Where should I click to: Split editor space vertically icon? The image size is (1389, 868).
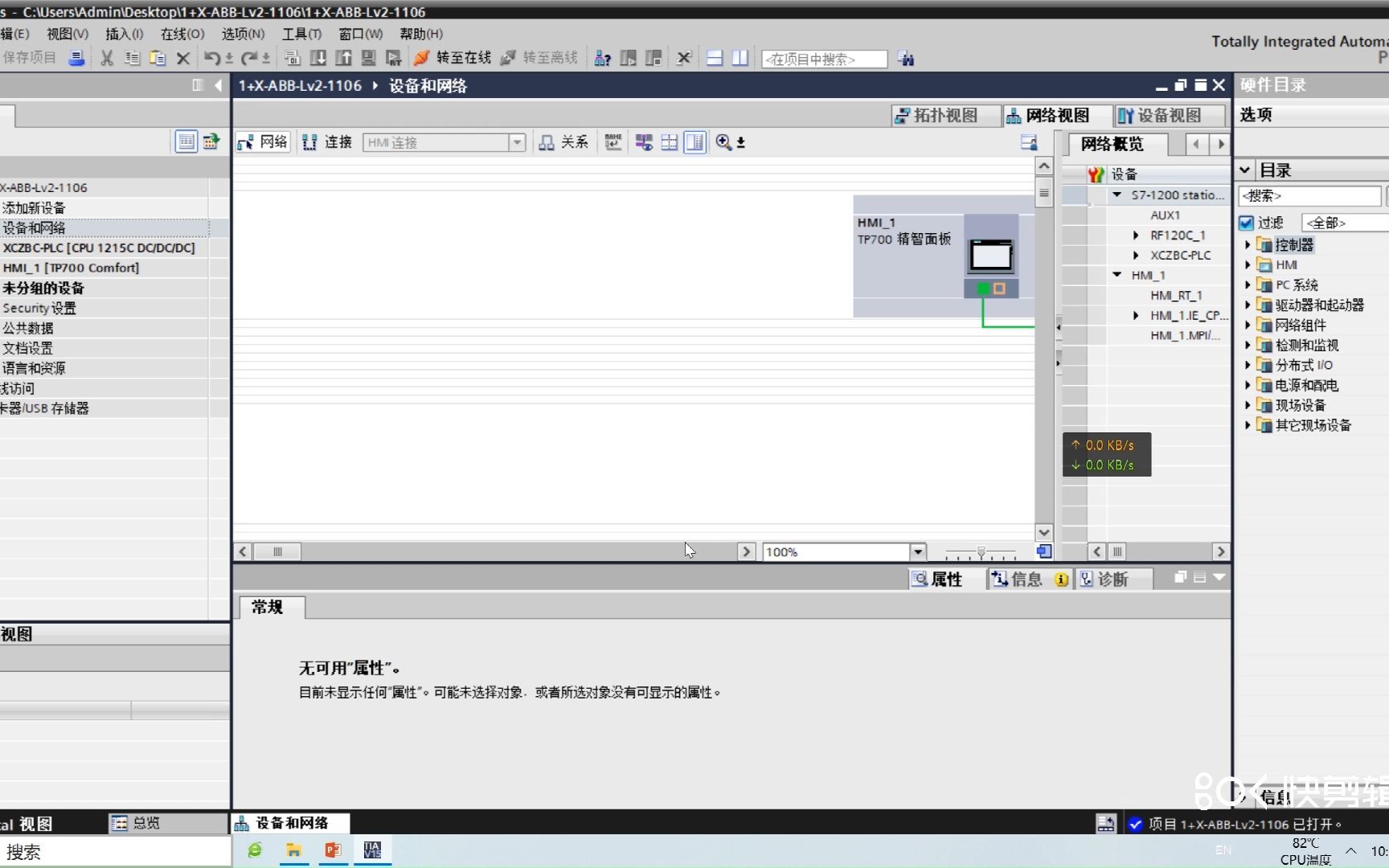(740, 58)
